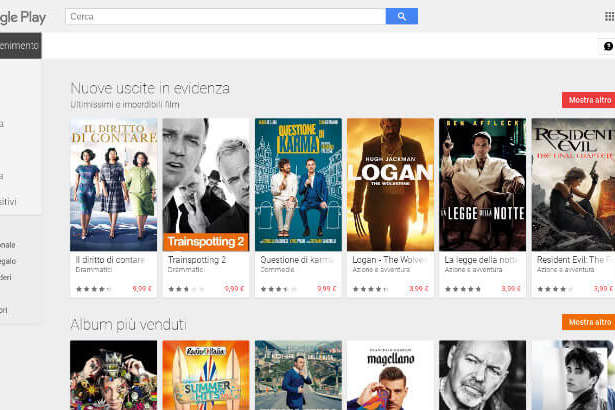Open the dark-haired young man album cover

(x=573, y=375)
